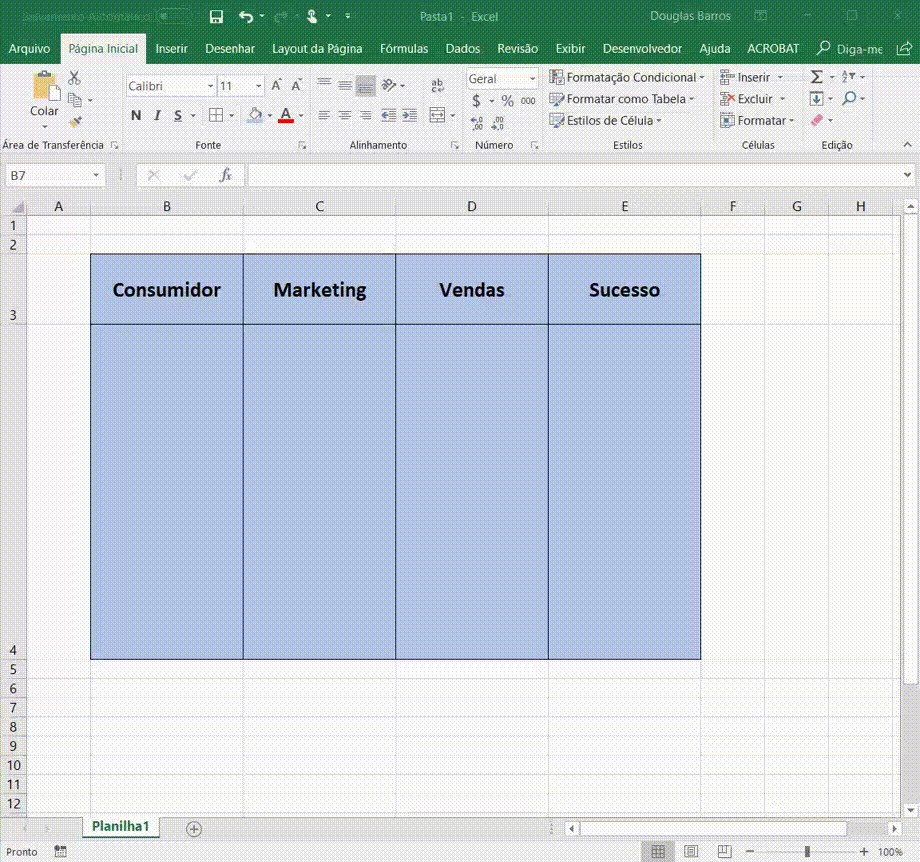Decrease decimal places
Screen dimensions: 920x862
(498, 123)
